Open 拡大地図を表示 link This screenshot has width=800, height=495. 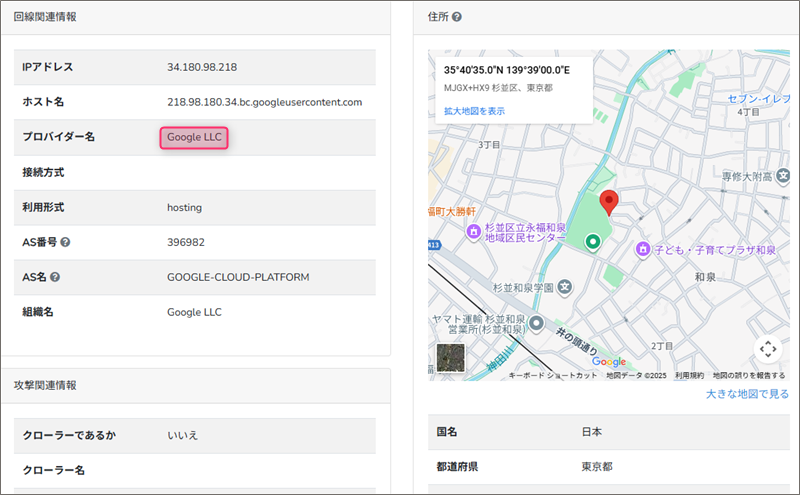tap(474, 111)
